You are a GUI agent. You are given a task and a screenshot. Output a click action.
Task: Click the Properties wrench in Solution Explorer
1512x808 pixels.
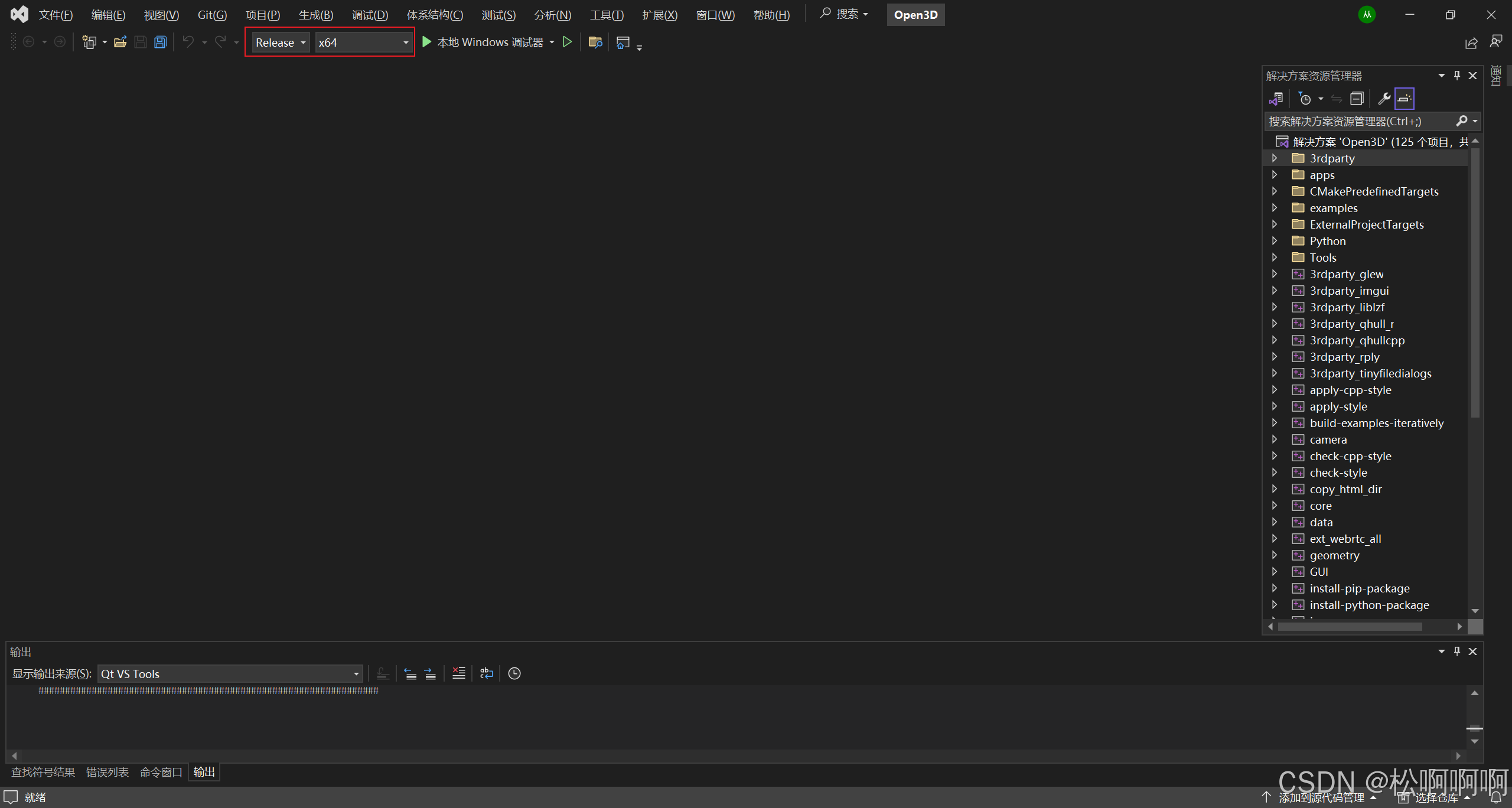click(1384, 98)
